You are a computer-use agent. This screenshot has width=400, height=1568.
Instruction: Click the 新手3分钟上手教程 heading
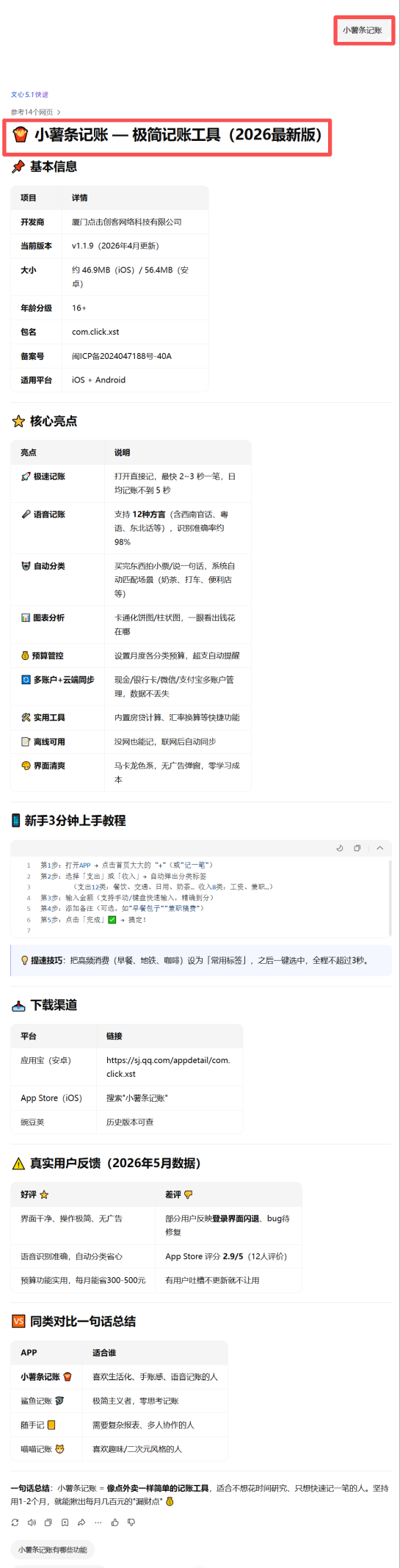[x=68, y=821]
